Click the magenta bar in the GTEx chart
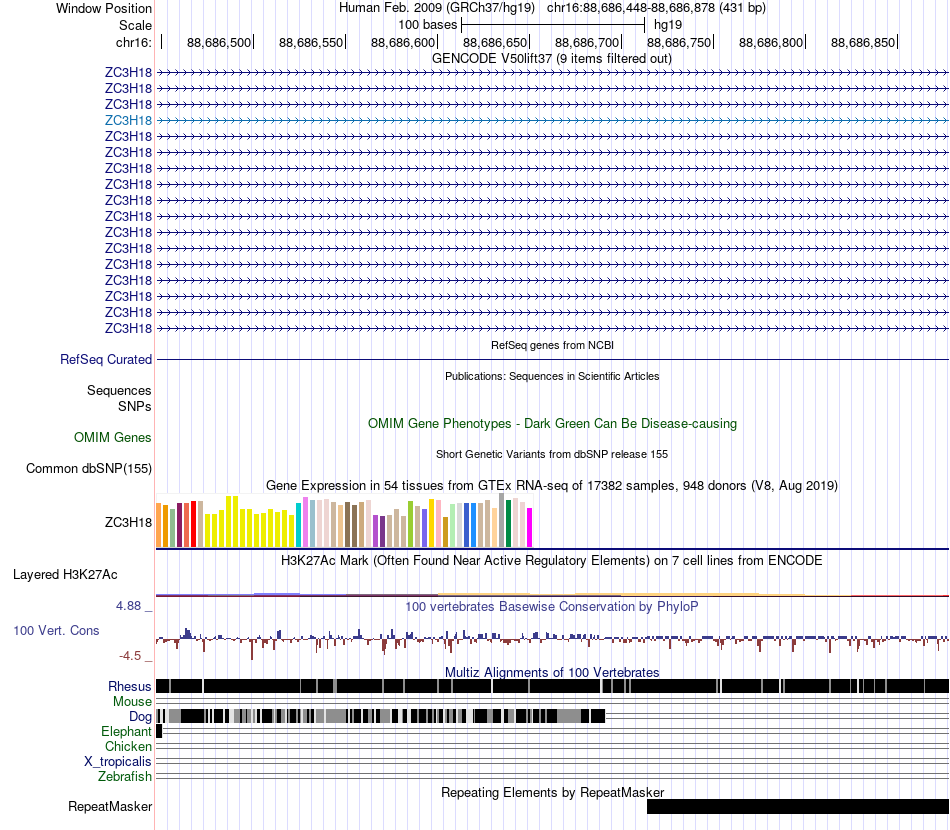Viewport: 950px width, 830px height. click(530, 527)
